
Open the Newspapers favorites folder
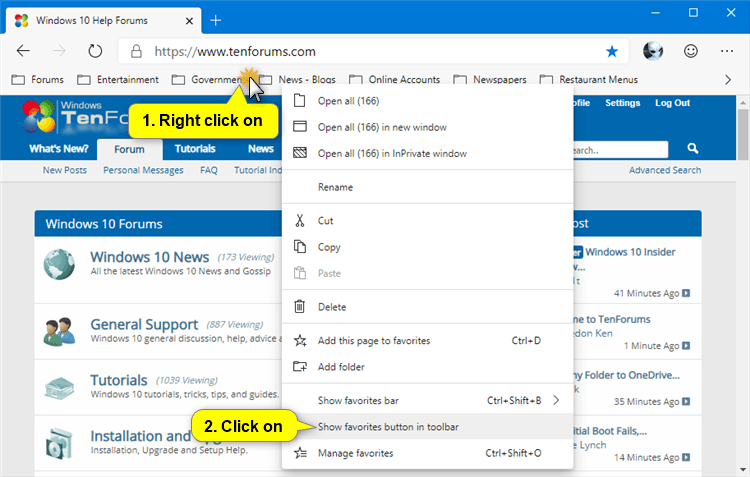(x=490, y=79)
